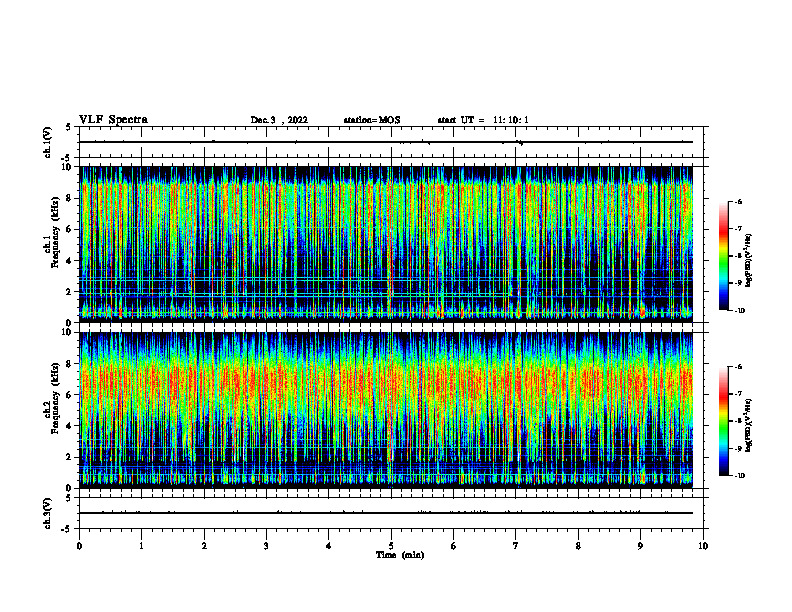Click the "ch.1(V)" waveform axis label
Screen dimensions: 792x612
[47, 142]
